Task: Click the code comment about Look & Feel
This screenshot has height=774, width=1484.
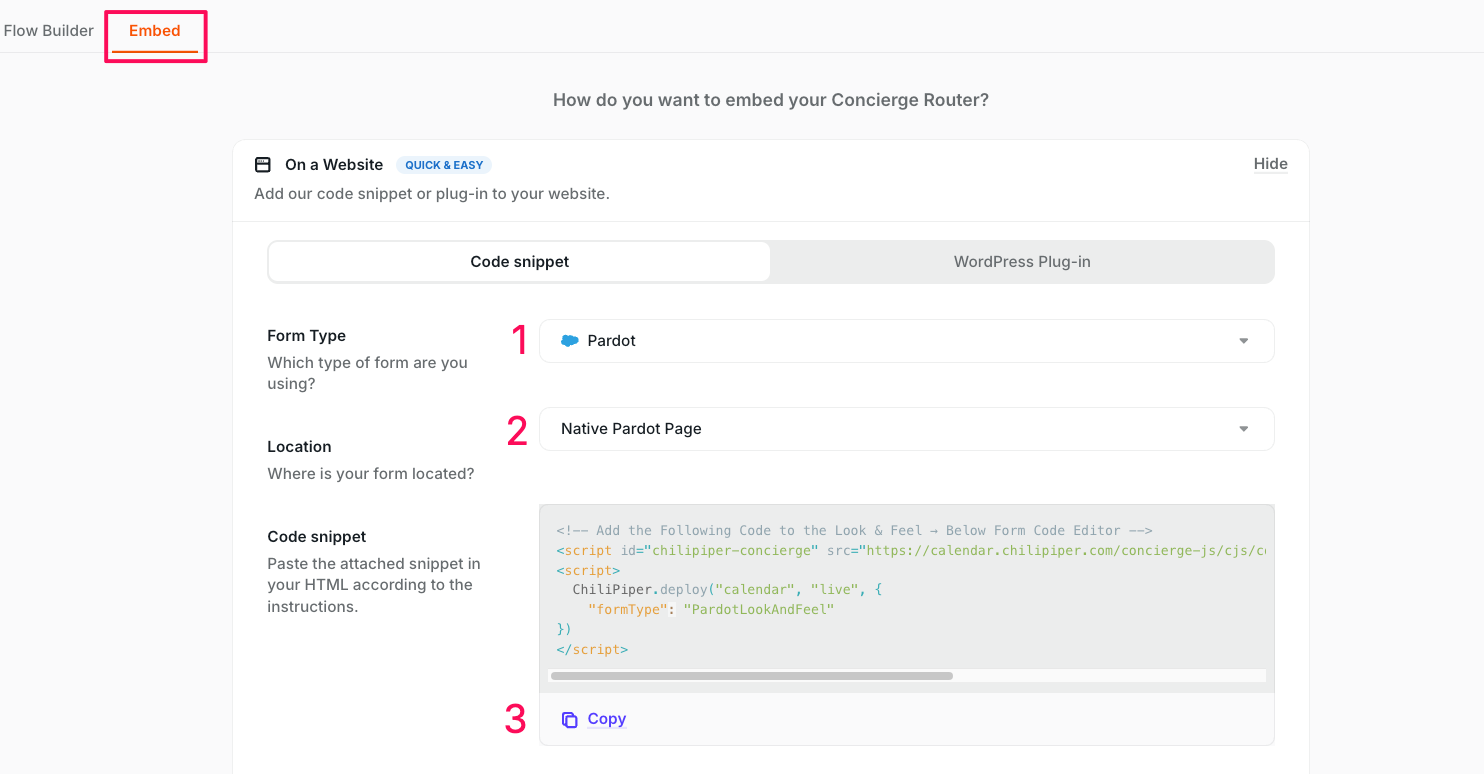Action: coord(855,531)
